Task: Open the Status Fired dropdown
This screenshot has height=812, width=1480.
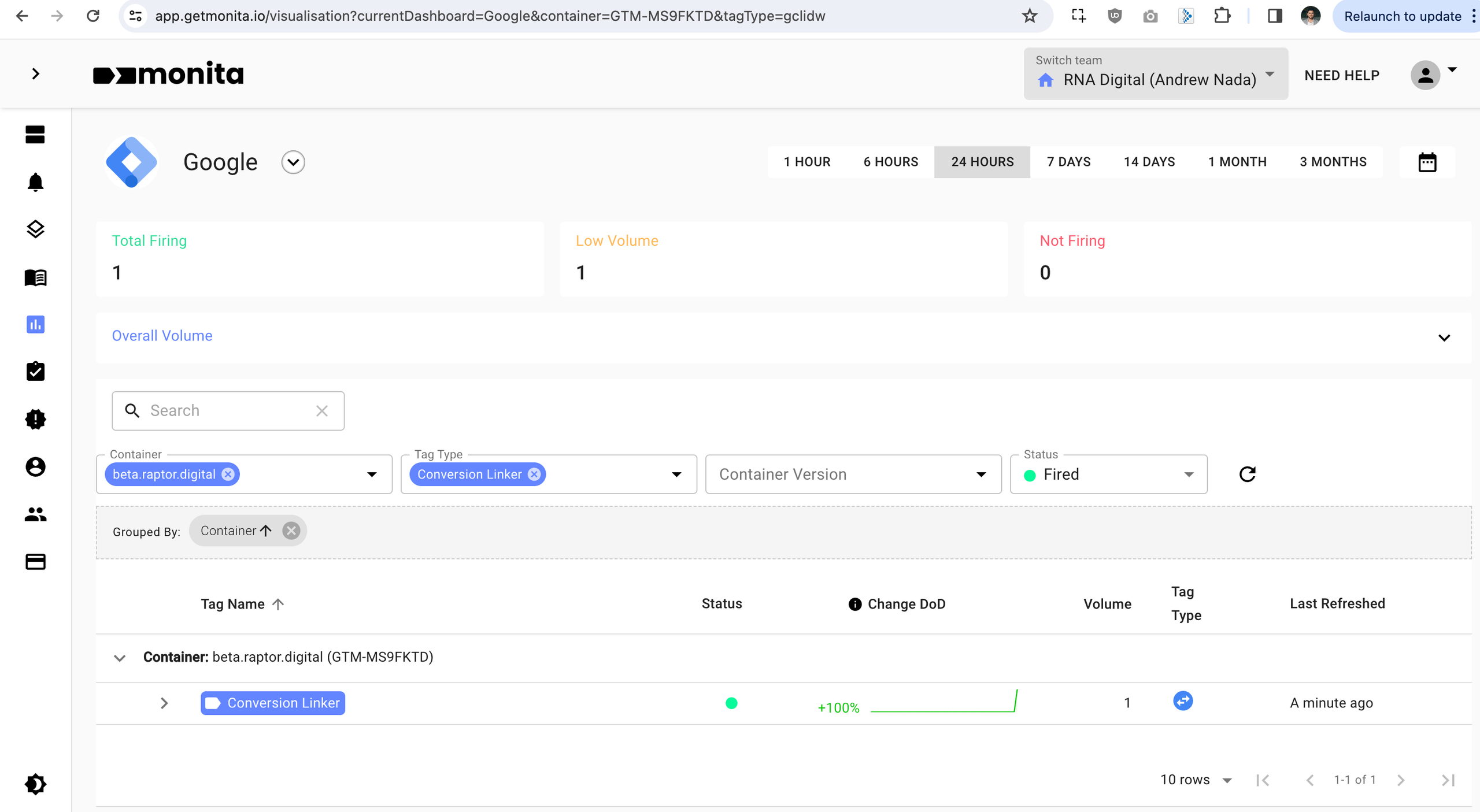Action: pos(1108,474)
